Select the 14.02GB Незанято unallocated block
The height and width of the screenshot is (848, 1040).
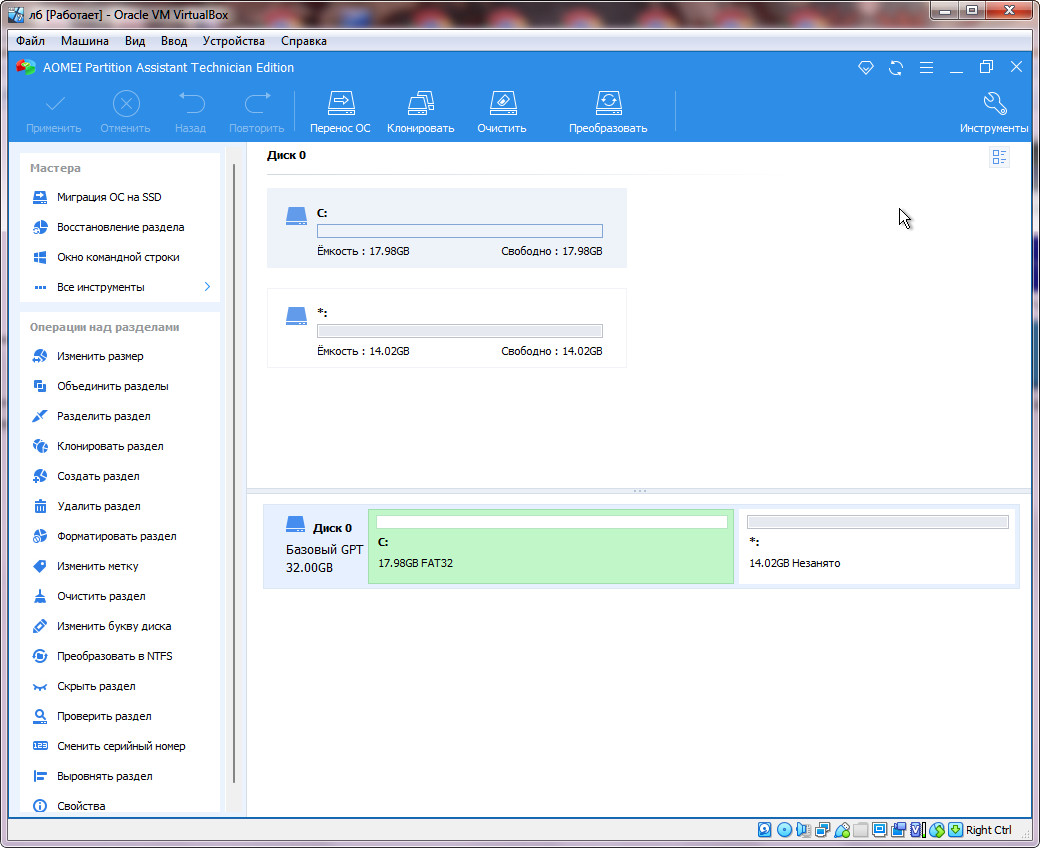point(876,547)
